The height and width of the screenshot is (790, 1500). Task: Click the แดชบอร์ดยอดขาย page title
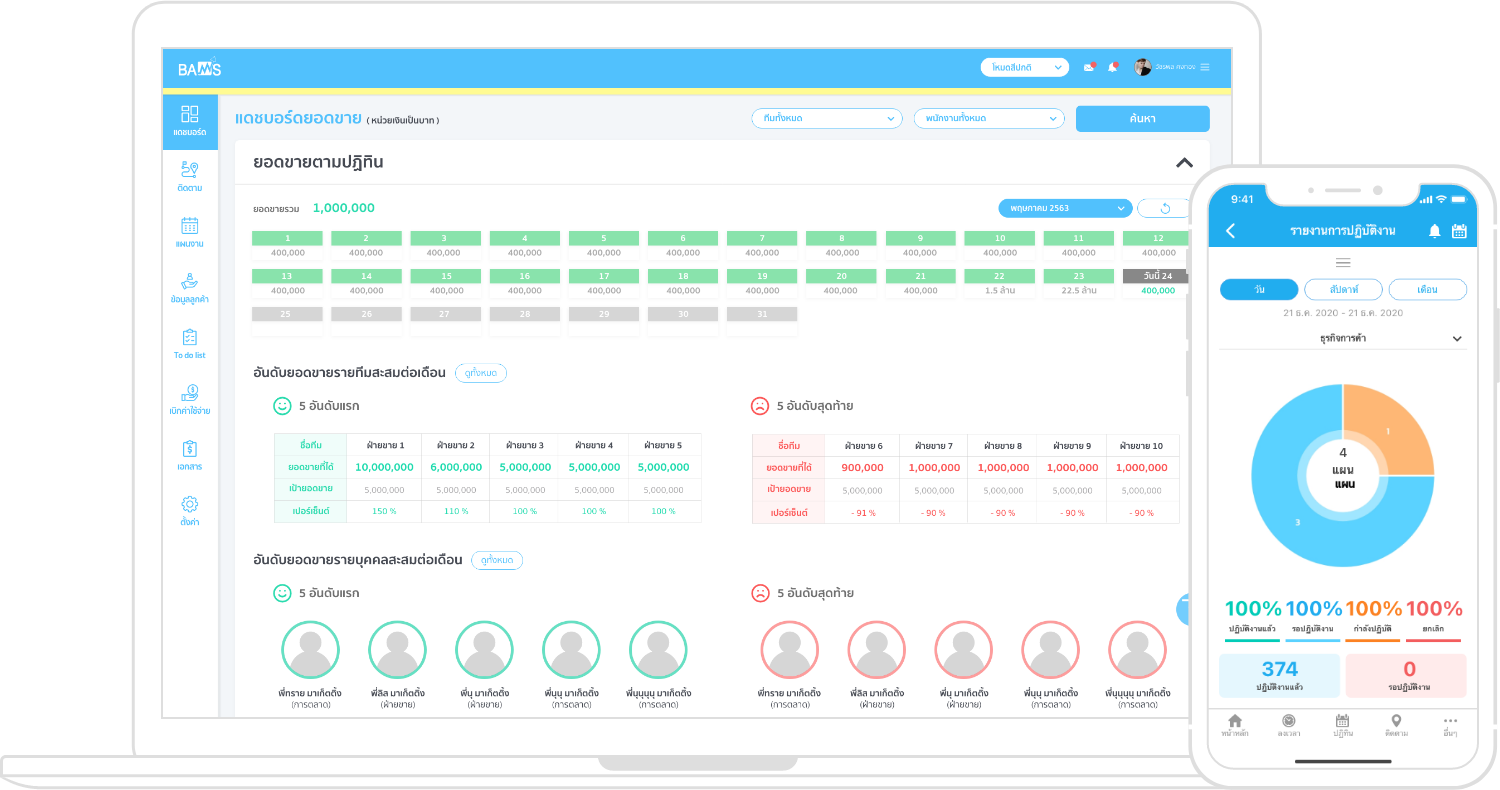[x=298, y=119]
